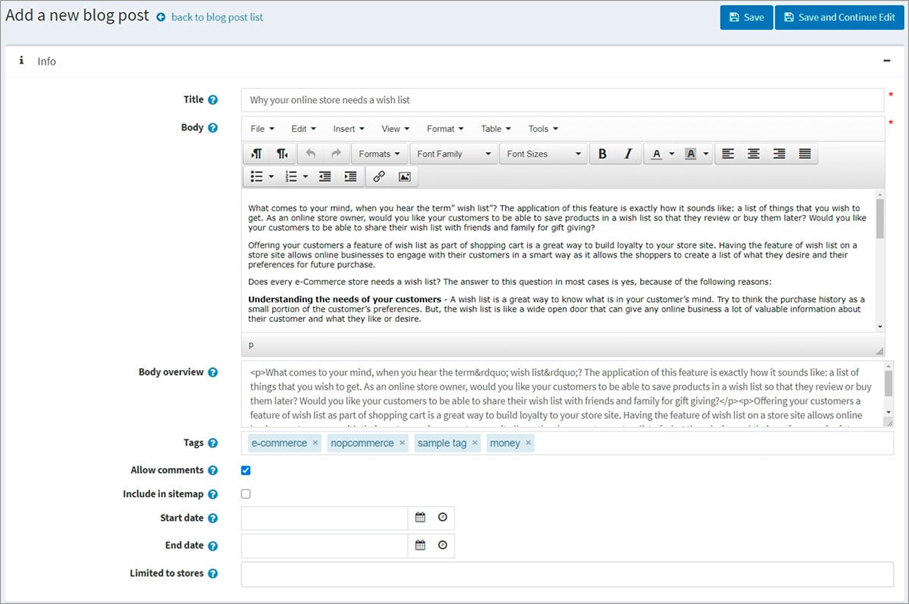Viewport: 909px width, 604px height.
Task: Open the Start date time picker
Action: [442, 517]
